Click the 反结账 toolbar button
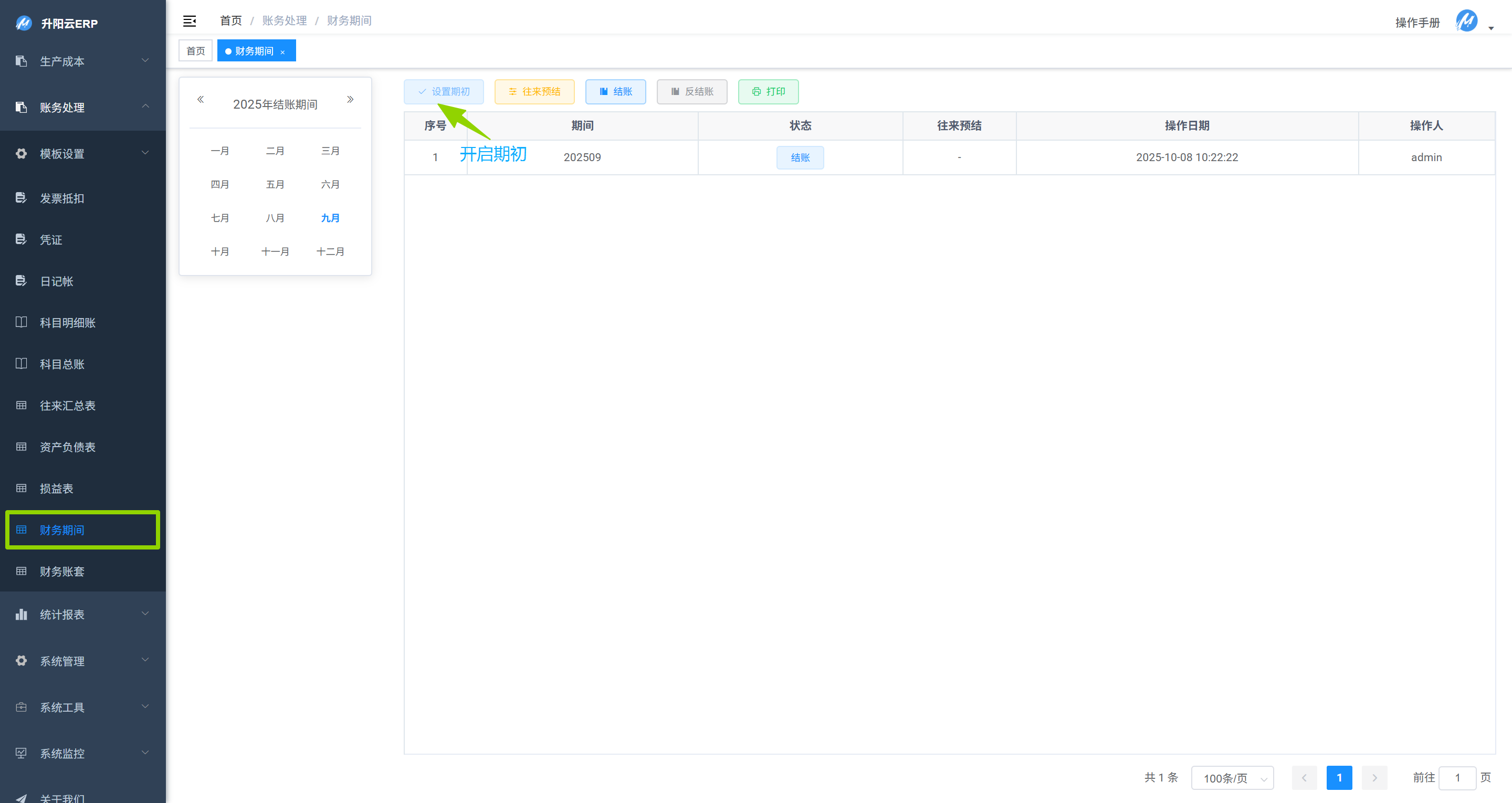This screenshot has height=803, width=1512. click(x=691, y=91)
